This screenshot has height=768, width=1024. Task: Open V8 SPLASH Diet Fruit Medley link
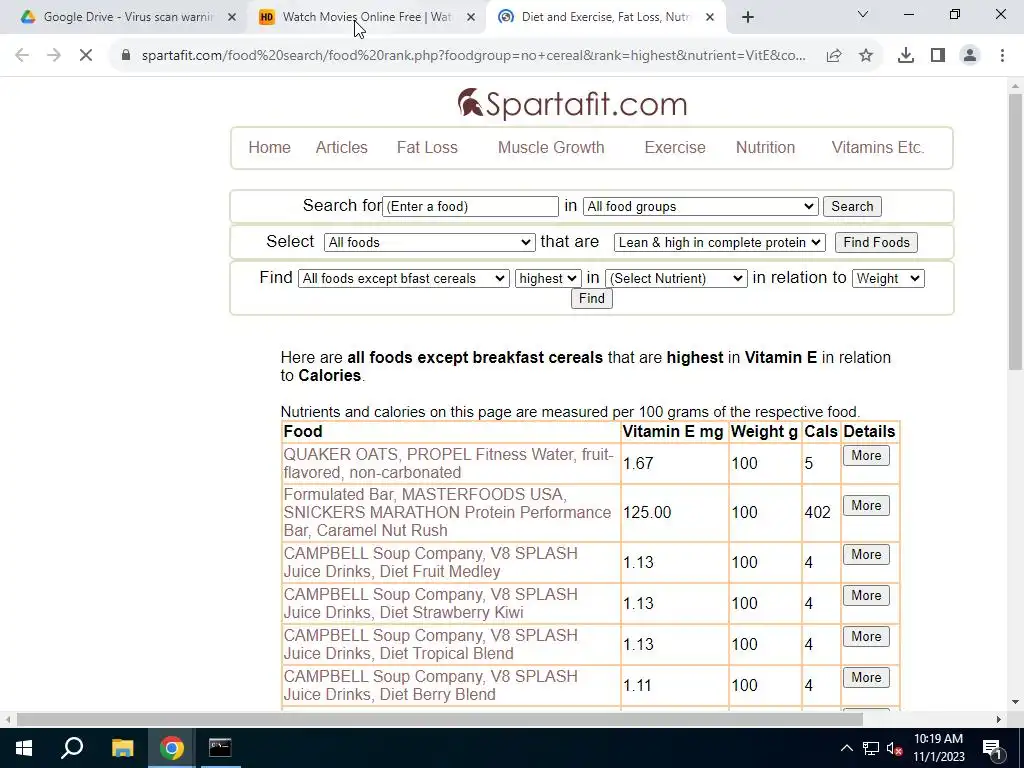point(430,562)
